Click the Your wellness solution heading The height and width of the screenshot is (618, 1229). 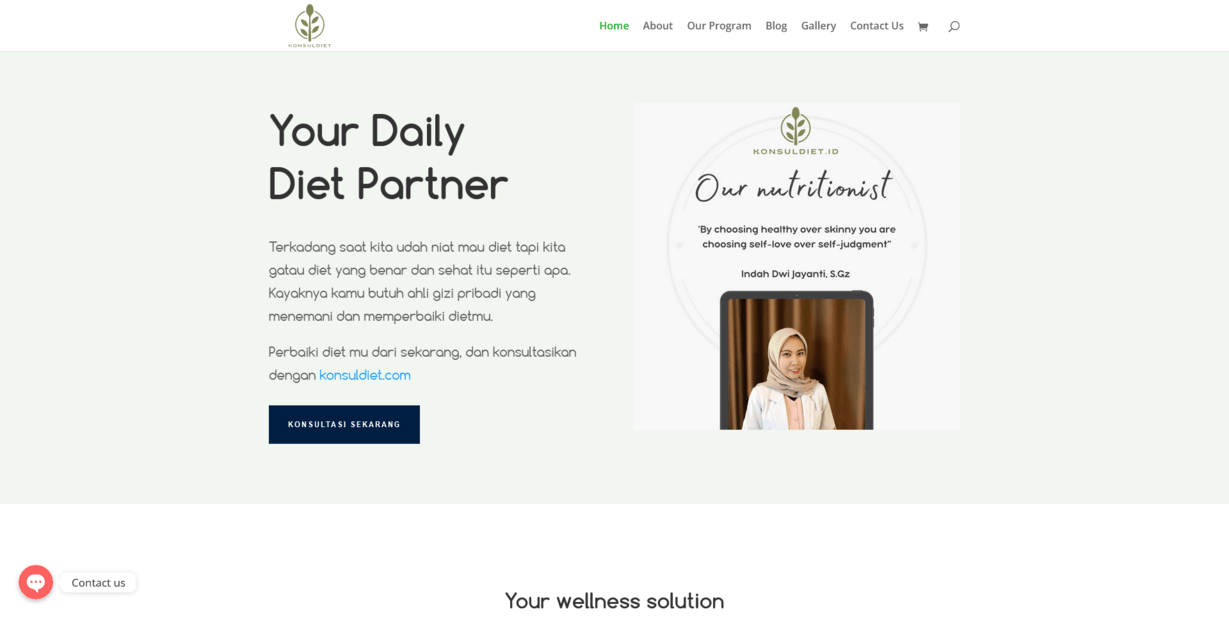[x=614, y=601]
